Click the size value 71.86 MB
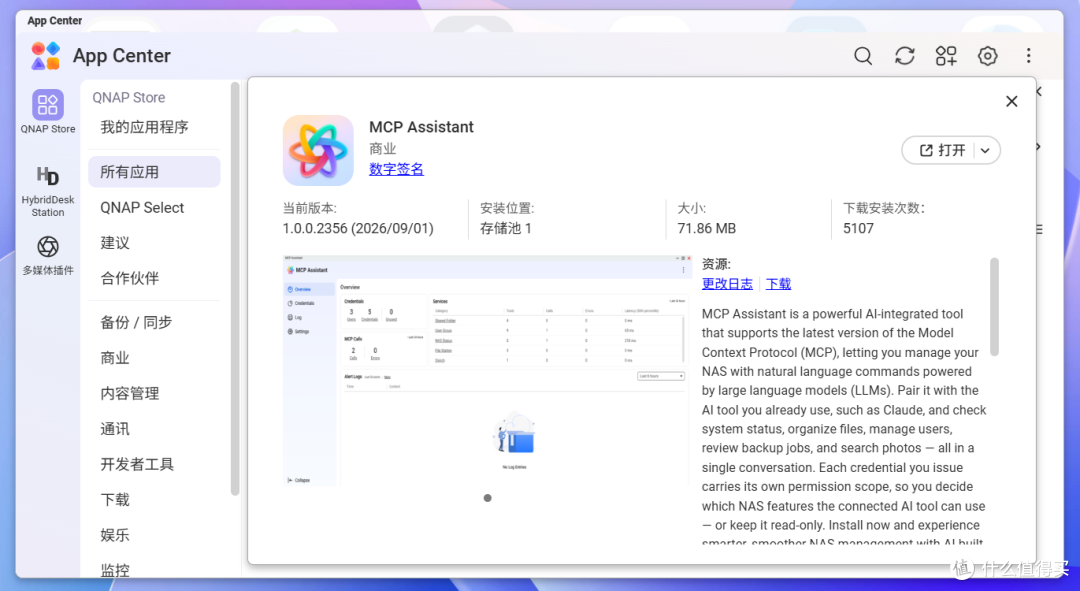 pyautogui.click(x=707, y=229)
